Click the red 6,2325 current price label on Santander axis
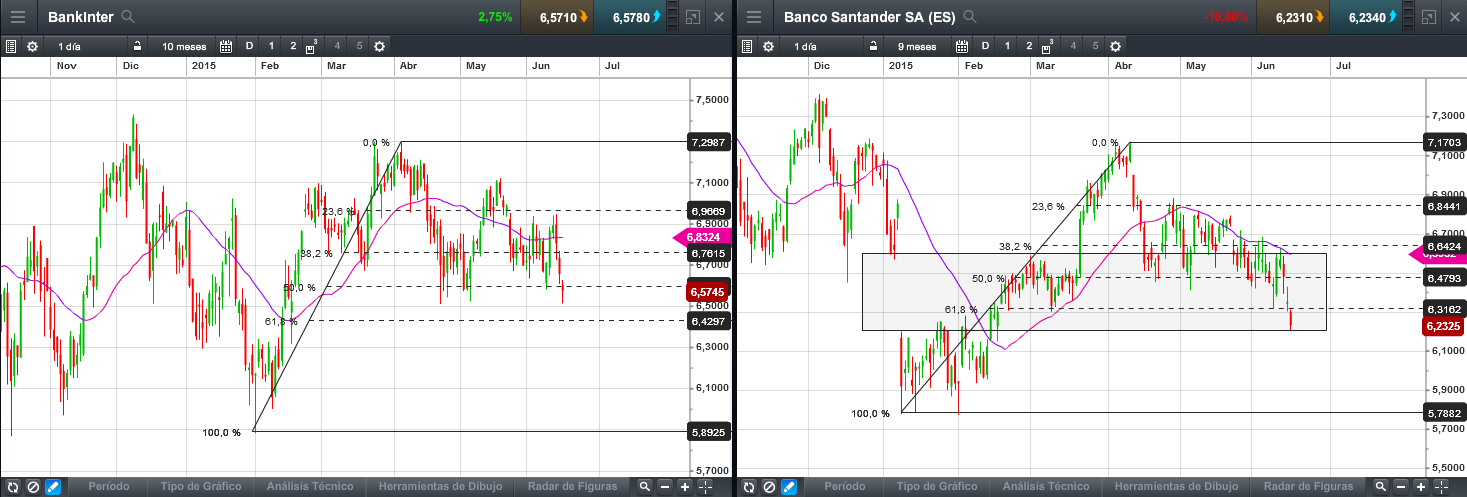 click(1442, 326)
